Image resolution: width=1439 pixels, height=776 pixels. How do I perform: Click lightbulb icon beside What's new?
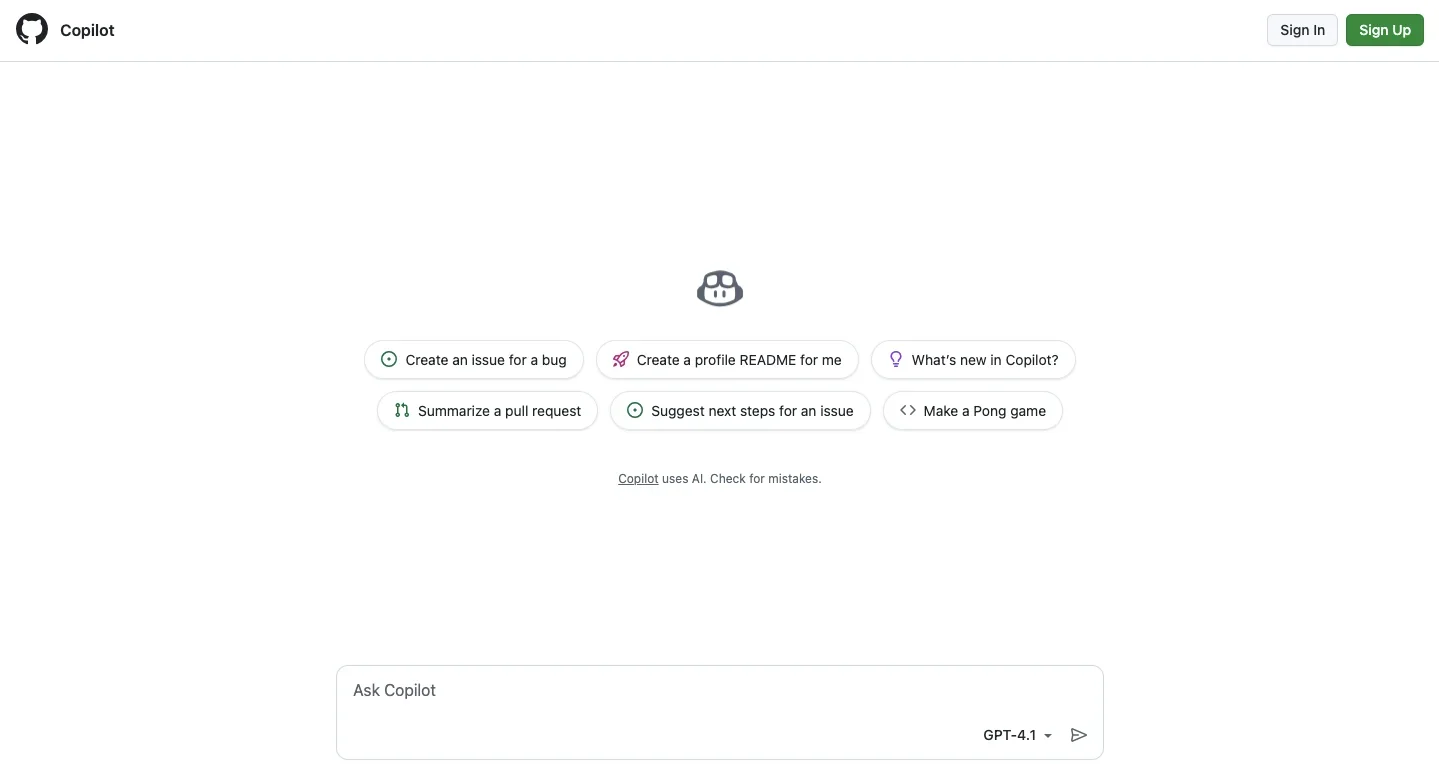(x=896, y=360)
